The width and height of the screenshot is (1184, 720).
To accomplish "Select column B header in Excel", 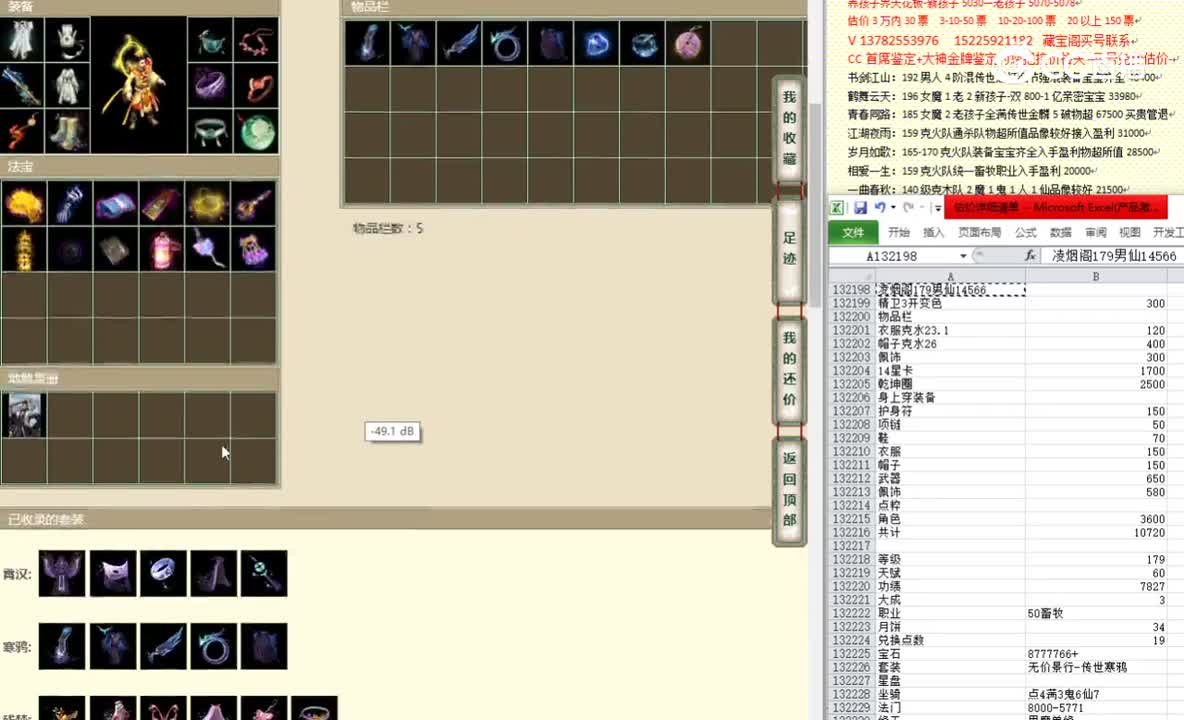I will point(1096,276).
